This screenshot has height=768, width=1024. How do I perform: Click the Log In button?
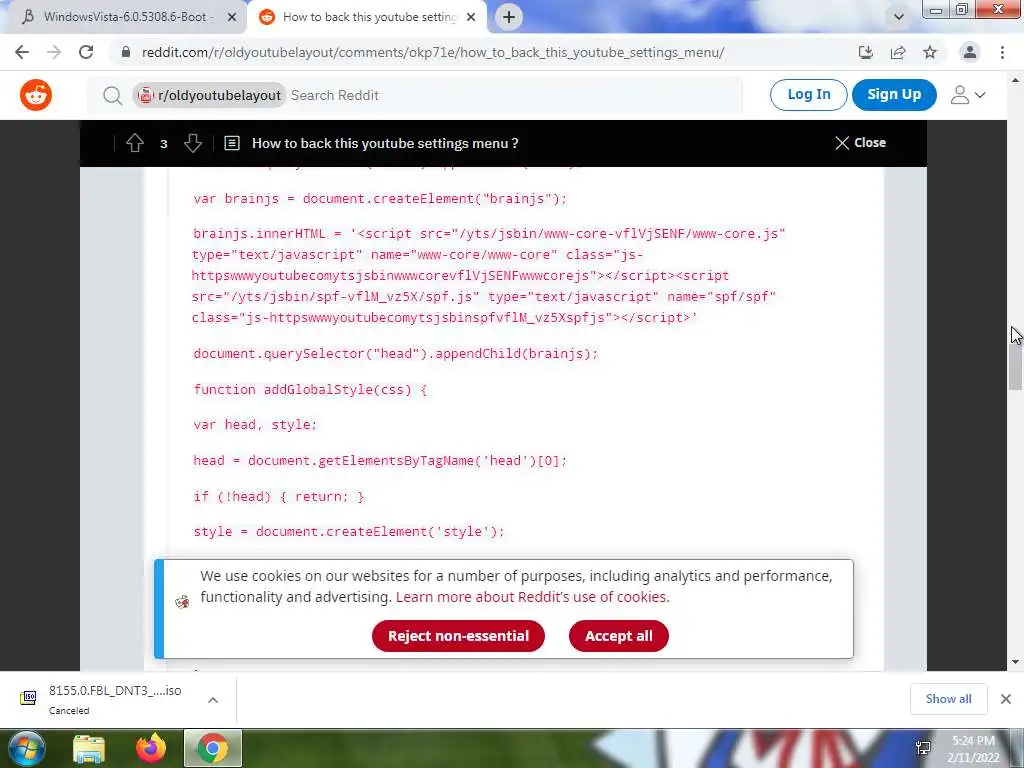tap(808, 95)
